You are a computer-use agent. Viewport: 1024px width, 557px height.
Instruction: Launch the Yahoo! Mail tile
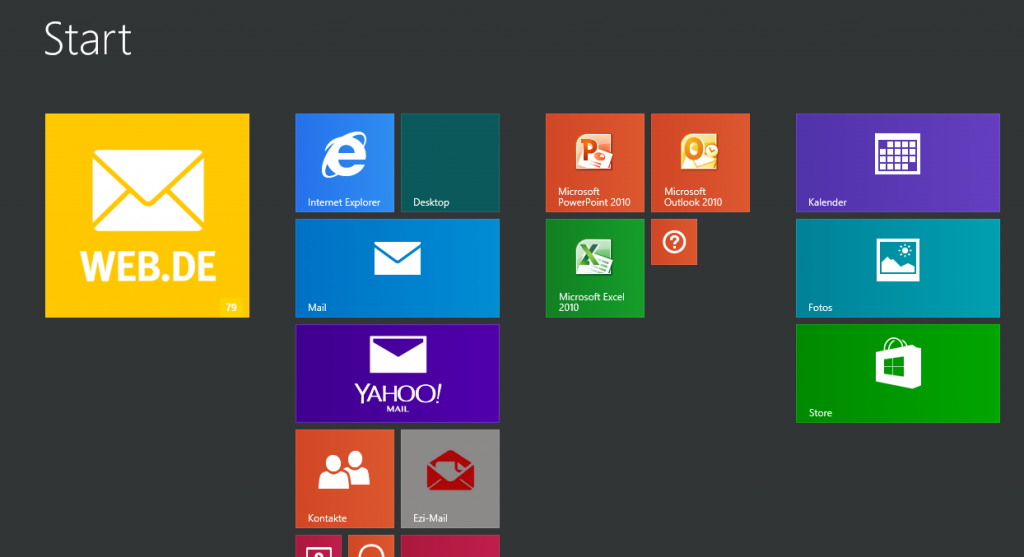397,373
